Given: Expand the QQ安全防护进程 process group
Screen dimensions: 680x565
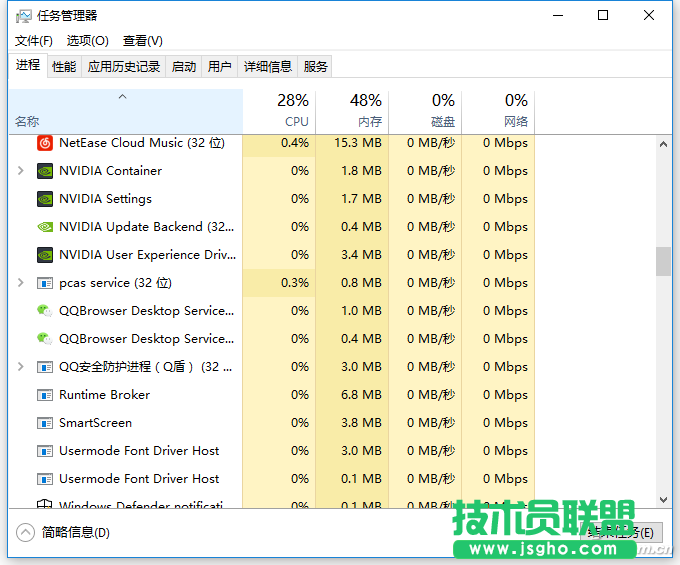Looking at the screenshot, I should 20,367.
